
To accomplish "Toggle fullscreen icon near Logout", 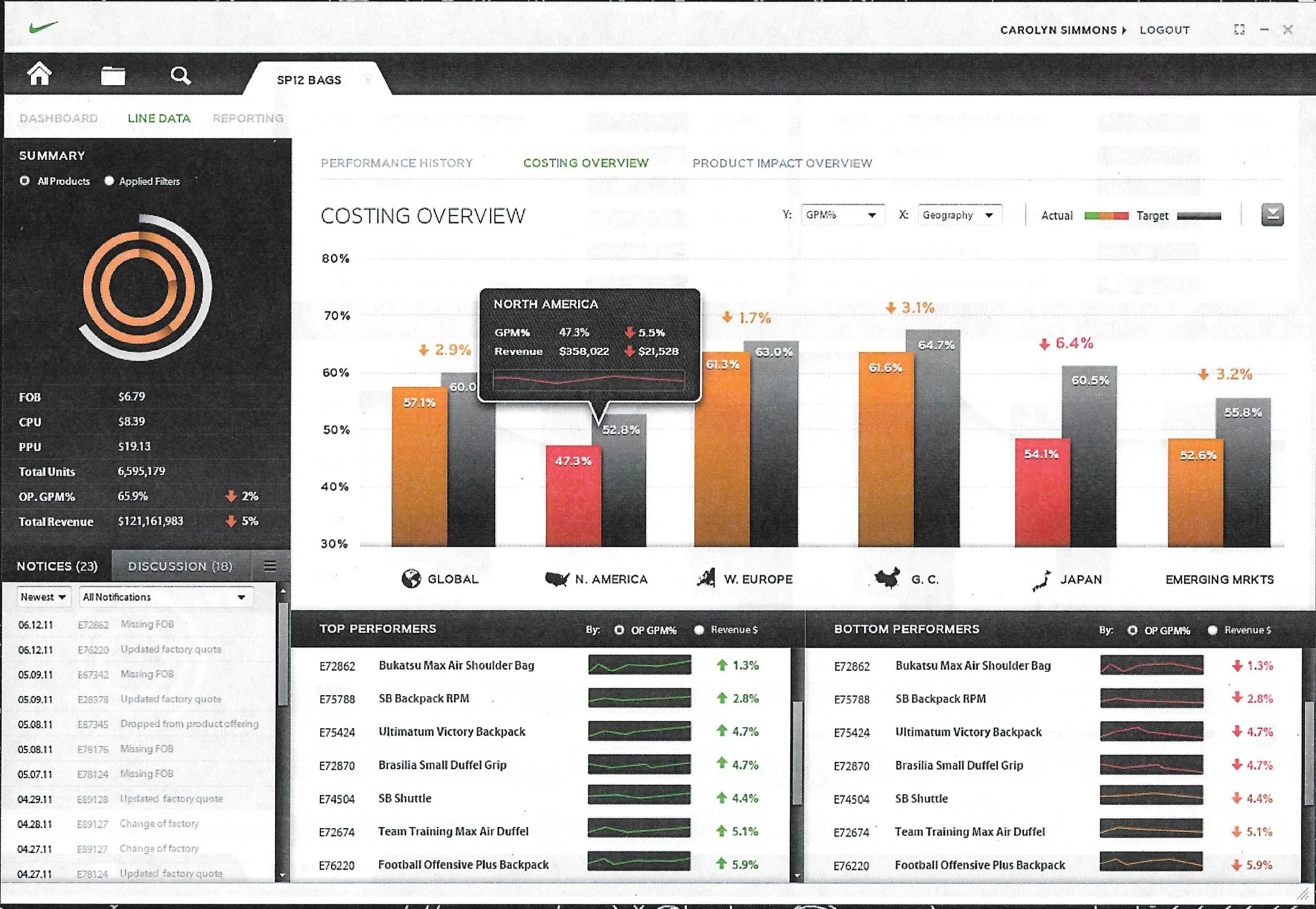I will (1239, 30).
